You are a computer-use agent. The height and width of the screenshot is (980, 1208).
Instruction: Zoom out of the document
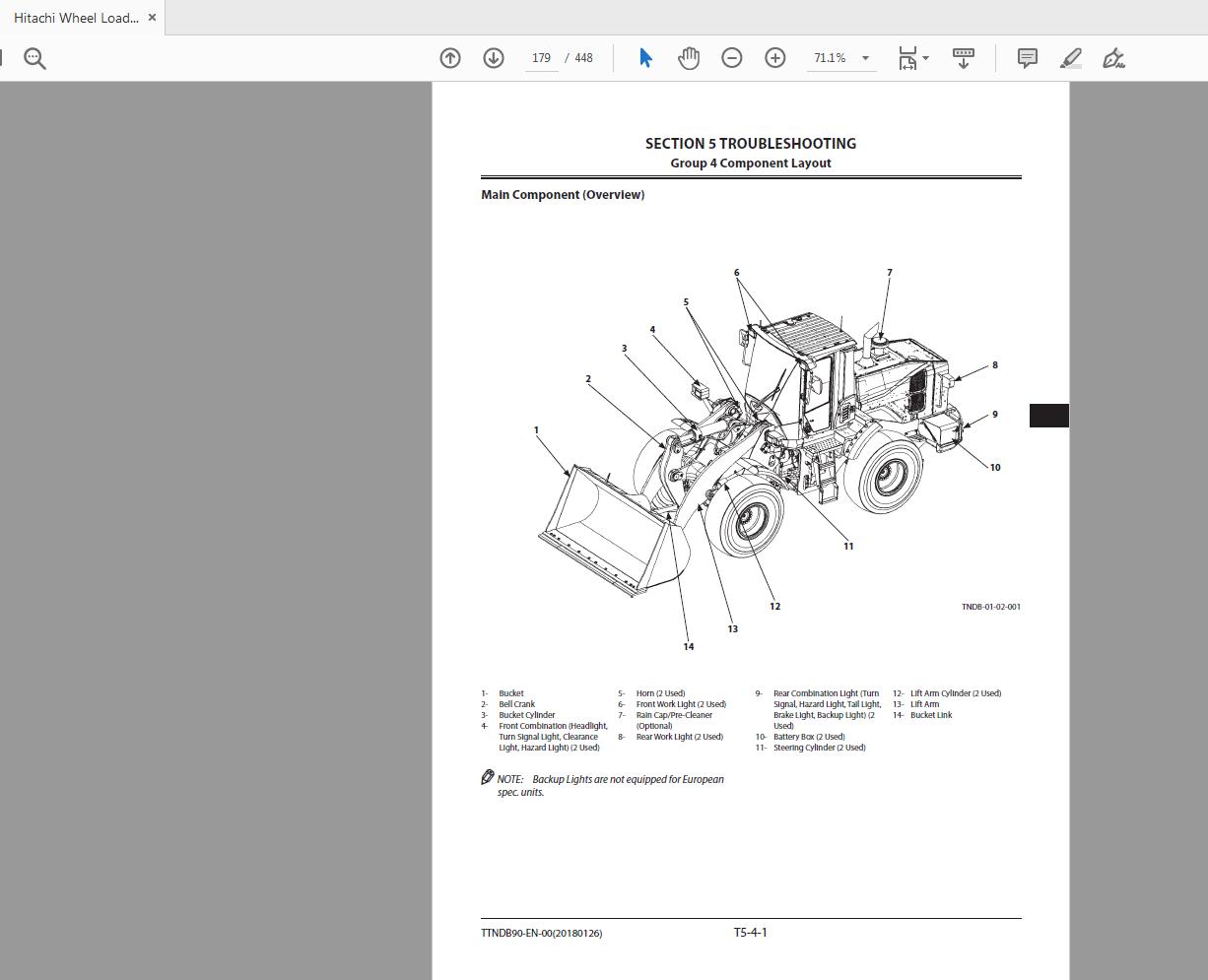(732, 58)
